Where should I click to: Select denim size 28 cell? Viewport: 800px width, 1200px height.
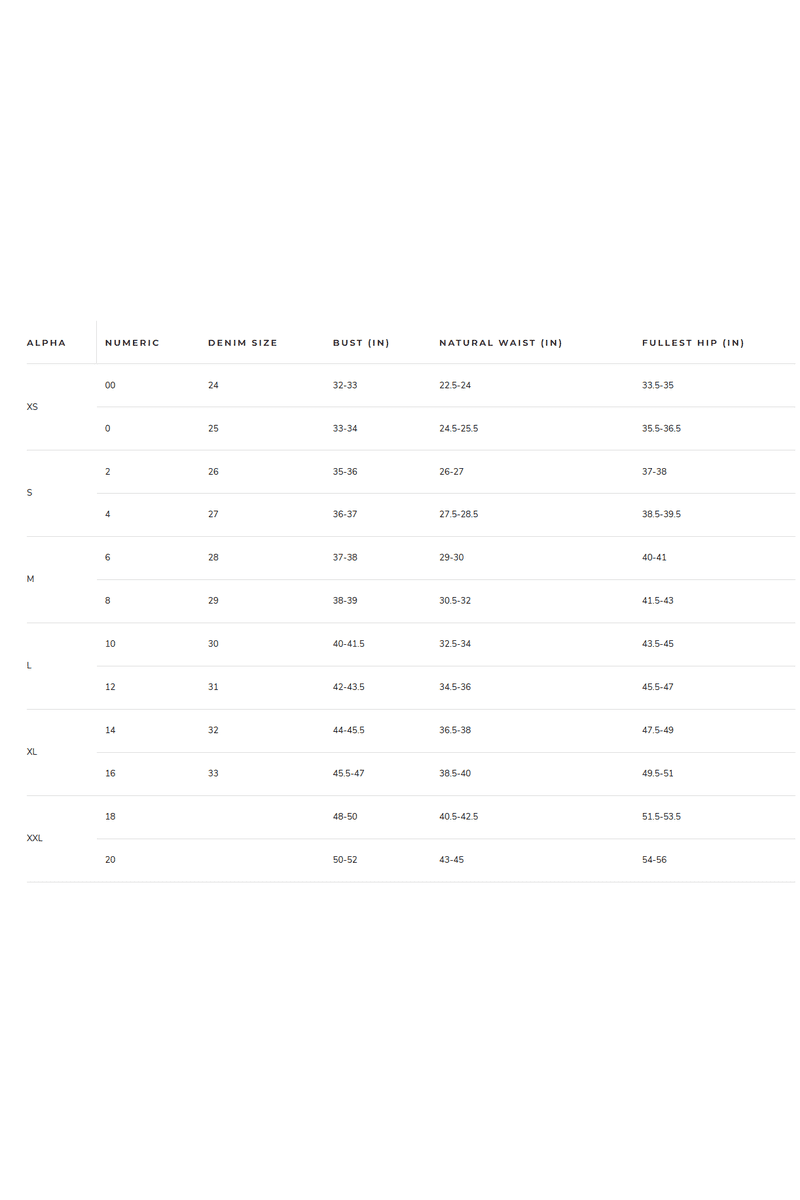[x=213, y=558]
